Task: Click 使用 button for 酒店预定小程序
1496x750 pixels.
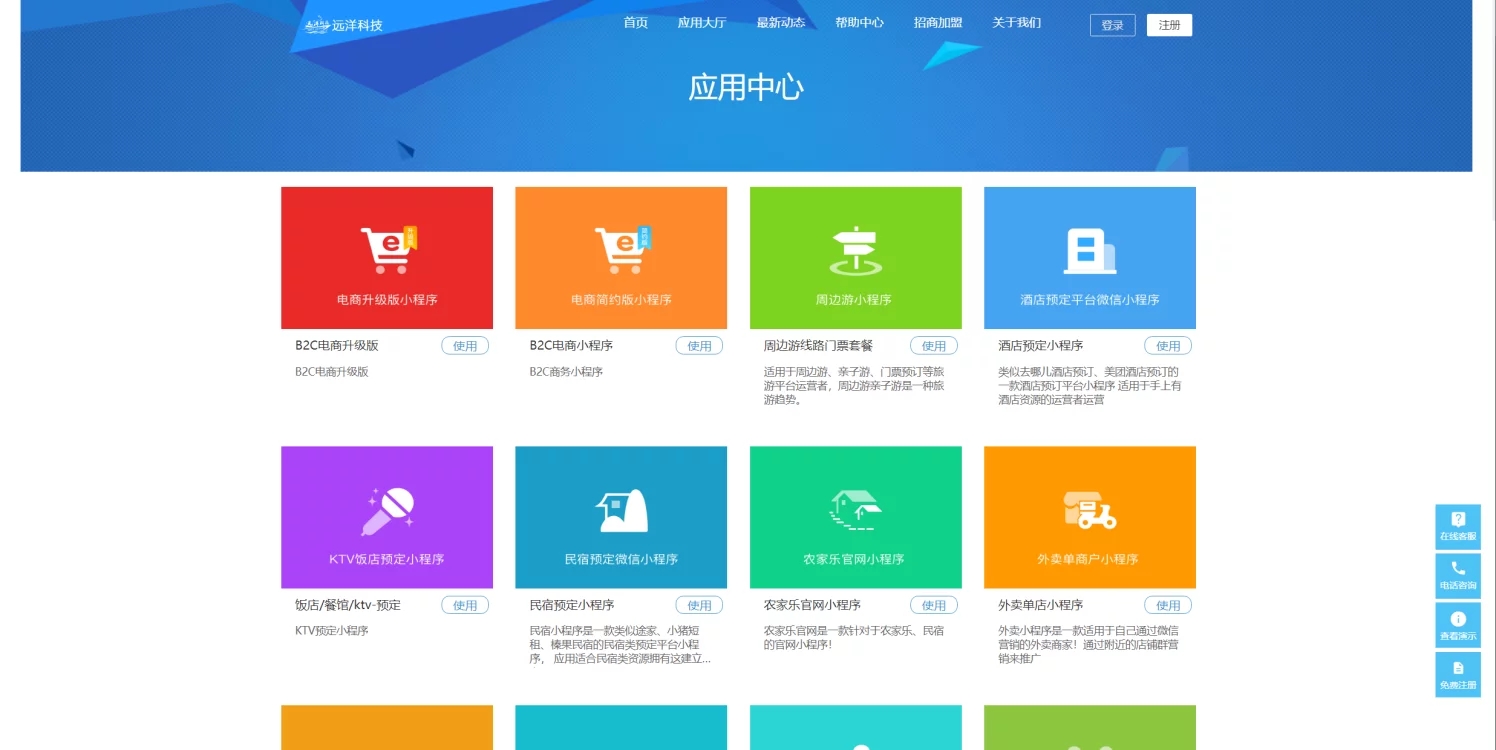Action: (1168, 346)
